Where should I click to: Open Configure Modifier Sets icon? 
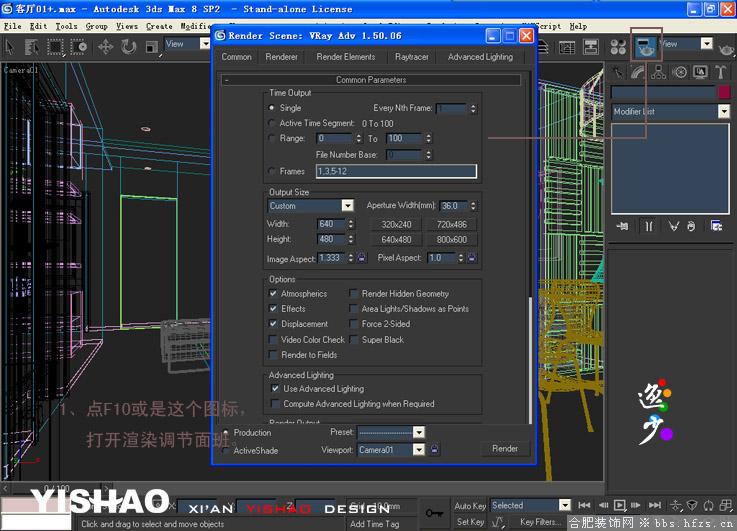click(x=716, y=226)
